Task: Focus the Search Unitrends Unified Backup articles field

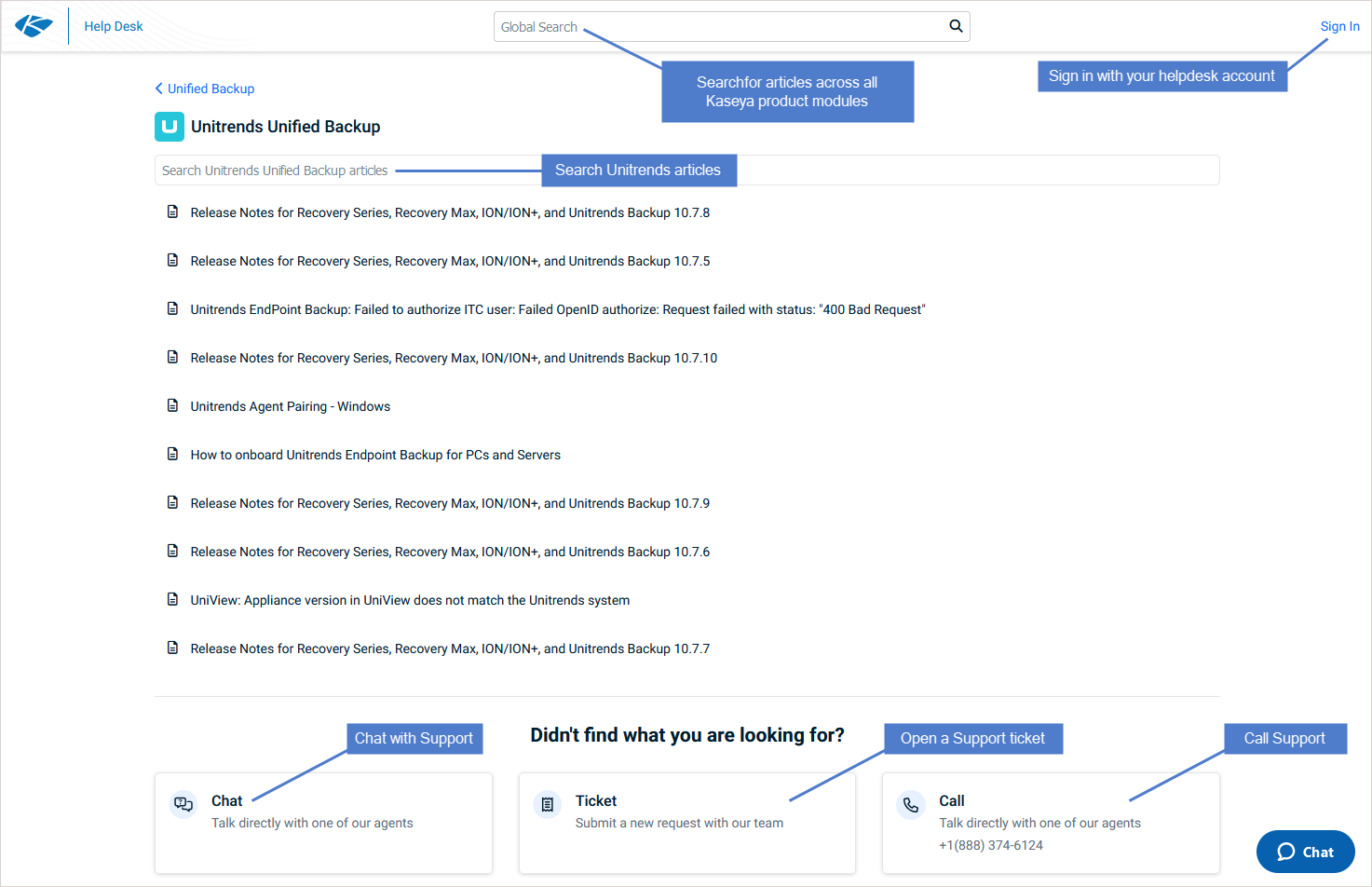Action: [686, 171]
